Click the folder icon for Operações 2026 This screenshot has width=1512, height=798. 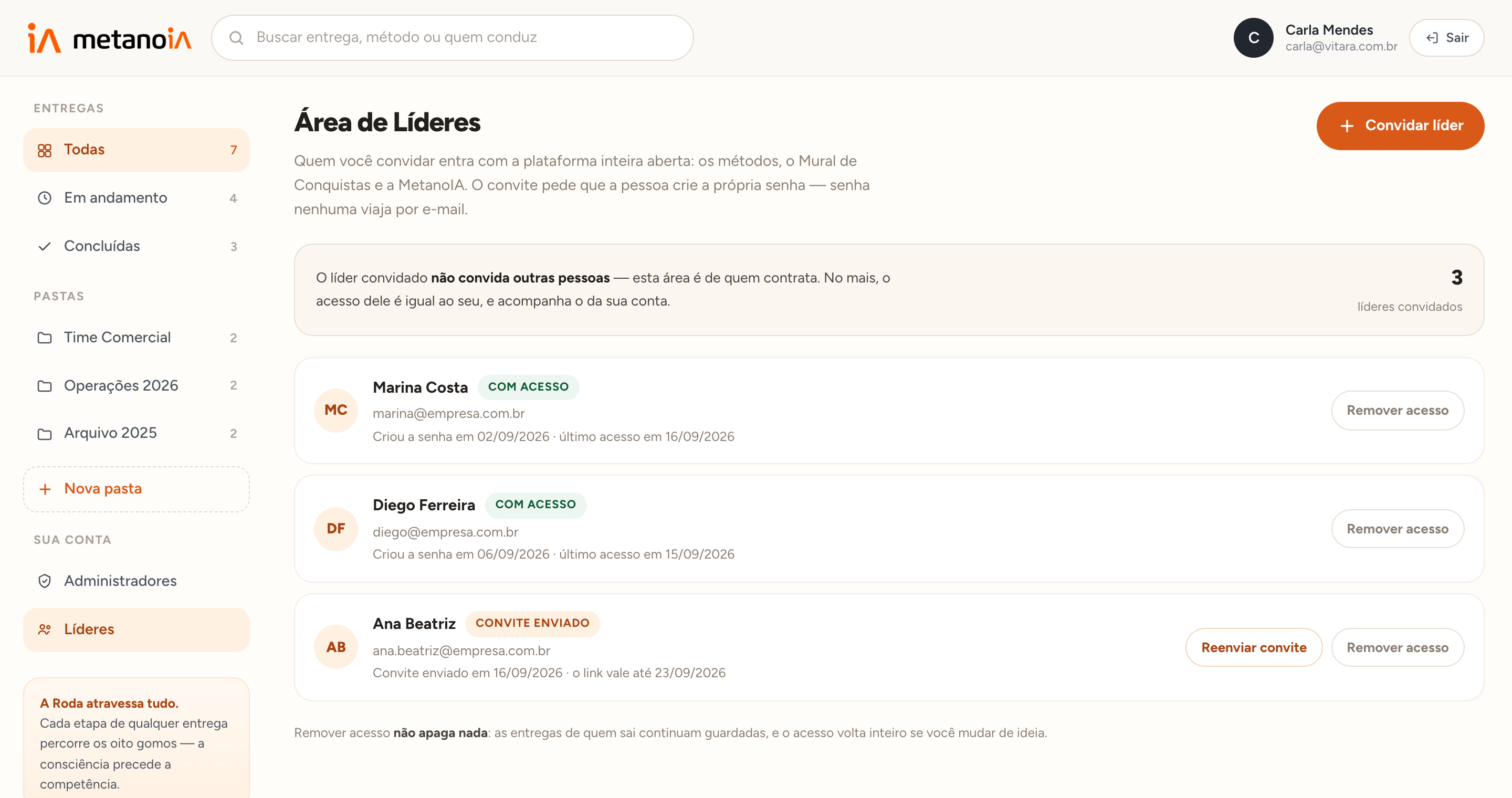(45, 386)
